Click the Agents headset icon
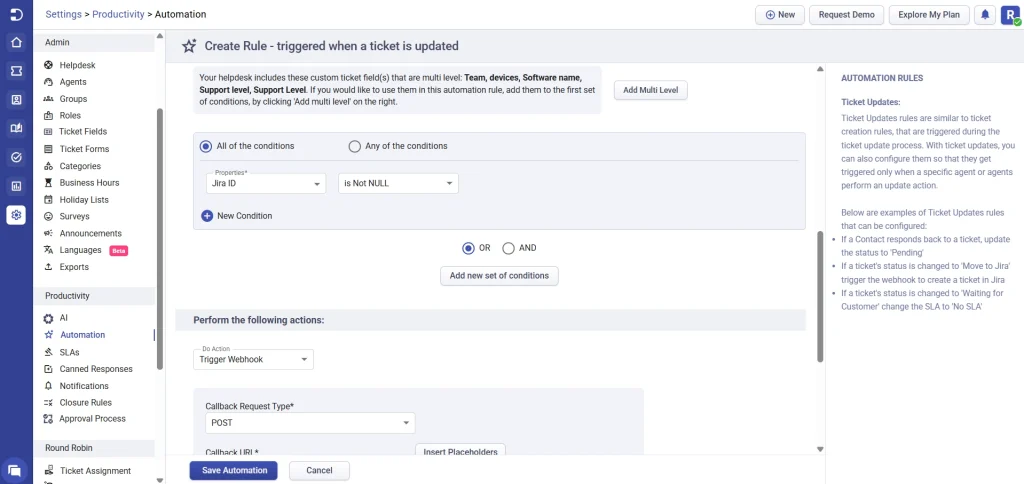This screenshot has height=484, width=1024. click(x=48, y=82)
